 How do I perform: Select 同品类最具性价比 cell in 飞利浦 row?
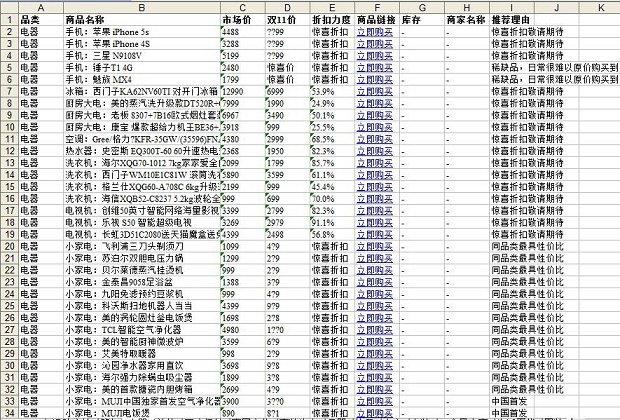click(527, 246)
